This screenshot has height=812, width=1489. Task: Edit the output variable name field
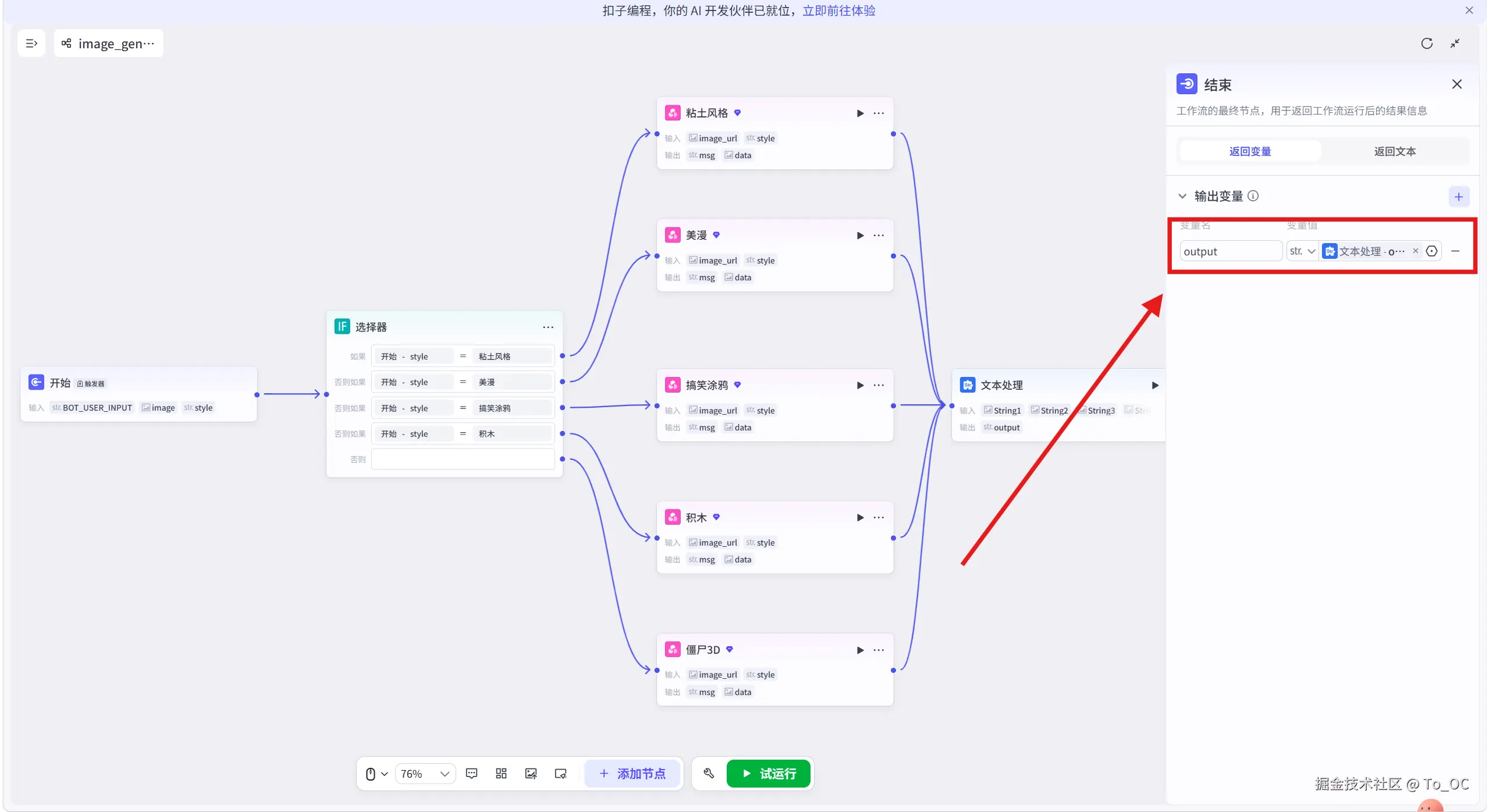[1230, 251]
